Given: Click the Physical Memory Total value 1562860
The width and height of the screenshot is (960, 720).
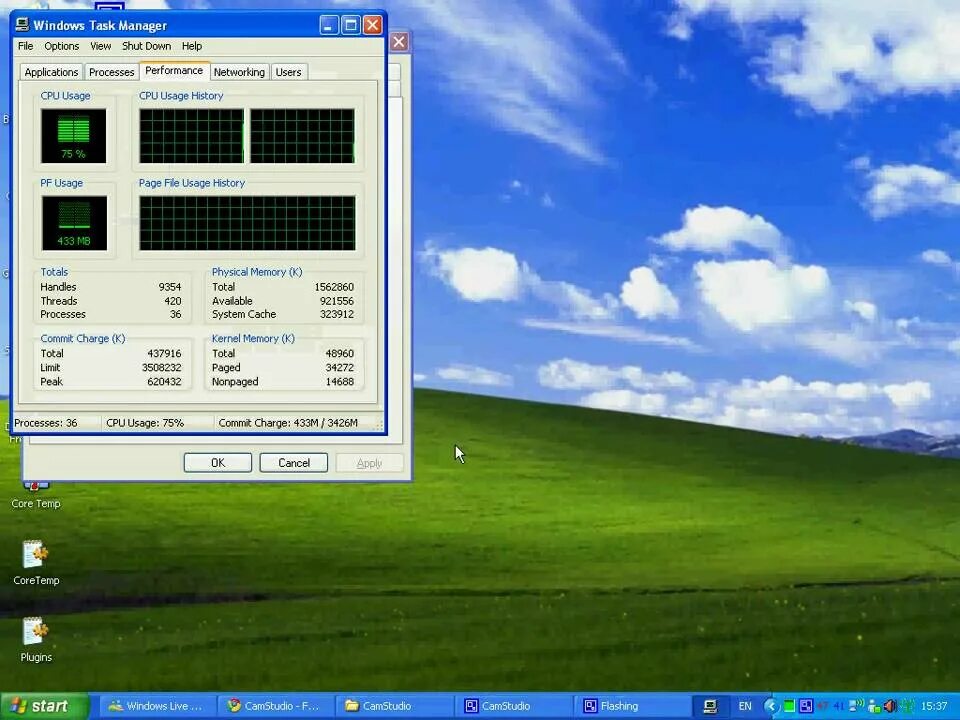Looking at the screenshot, I should 334,287.
